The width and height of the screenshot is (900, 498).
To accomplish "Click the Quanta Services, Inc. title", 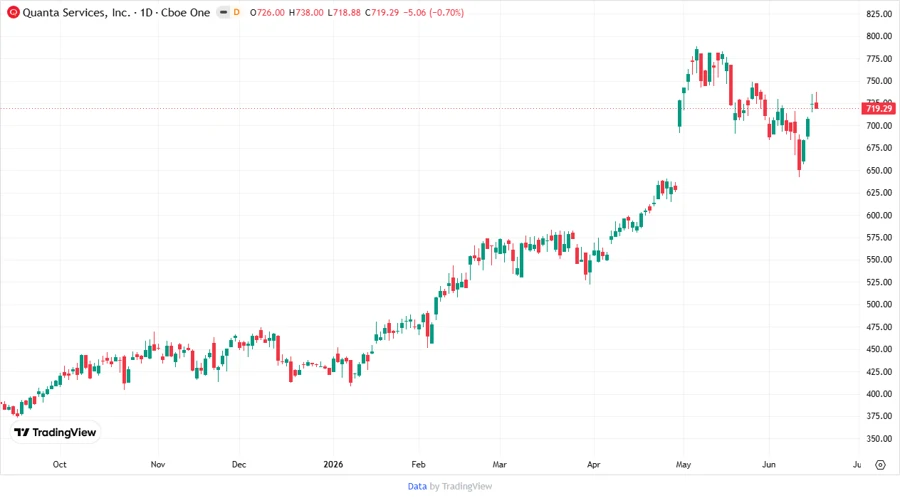I will 76,13.
